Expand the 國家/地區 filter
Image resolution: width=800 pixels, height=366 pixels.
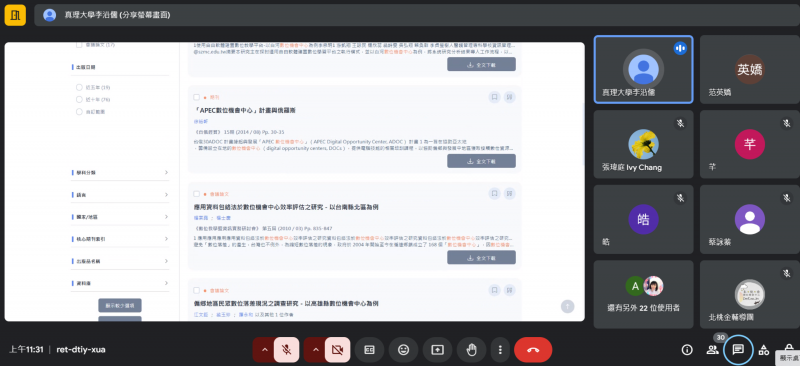[x=120, y=217]
